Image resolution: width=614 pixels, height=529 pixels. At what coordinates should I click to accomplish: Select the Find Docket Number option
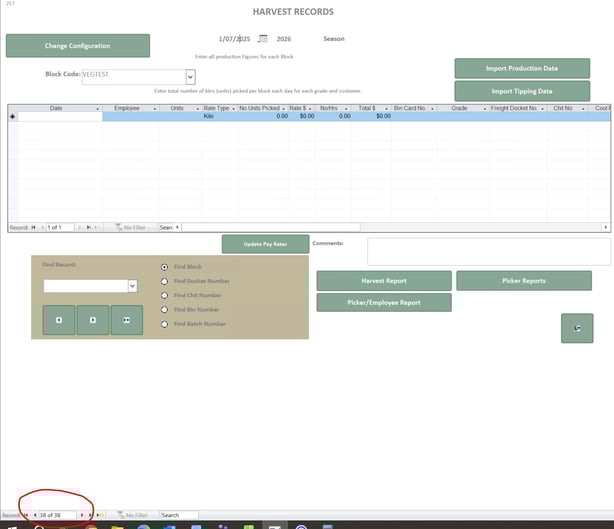pyautogui.click(x=165, y=282)
